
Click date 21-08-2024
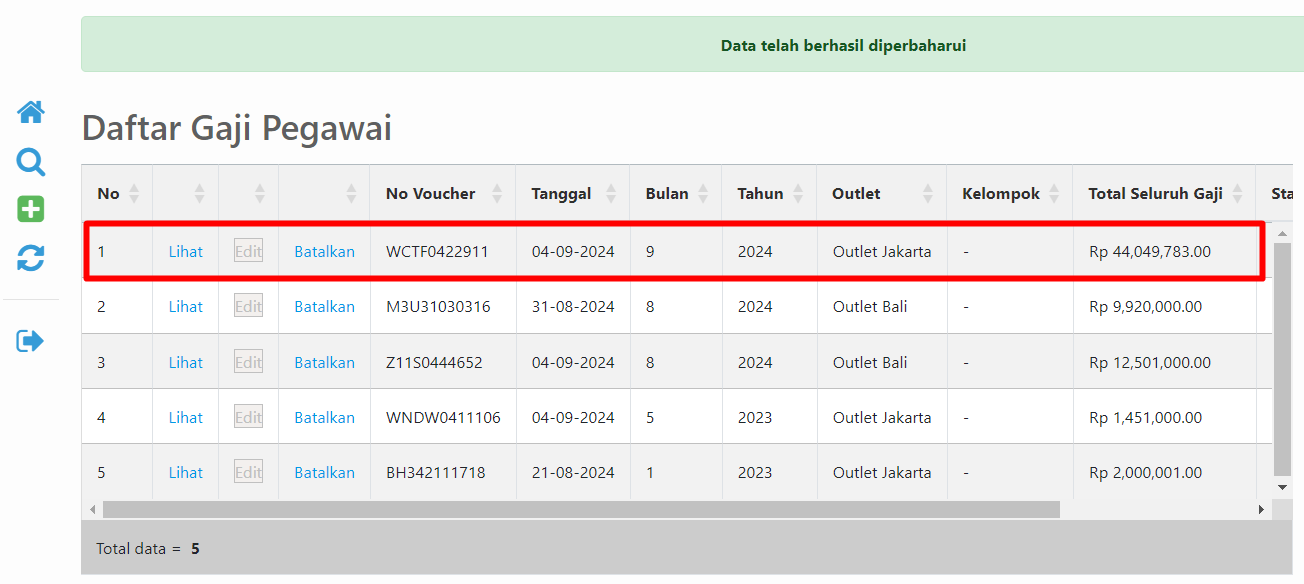pyautogui.click(x=573, y=473)
